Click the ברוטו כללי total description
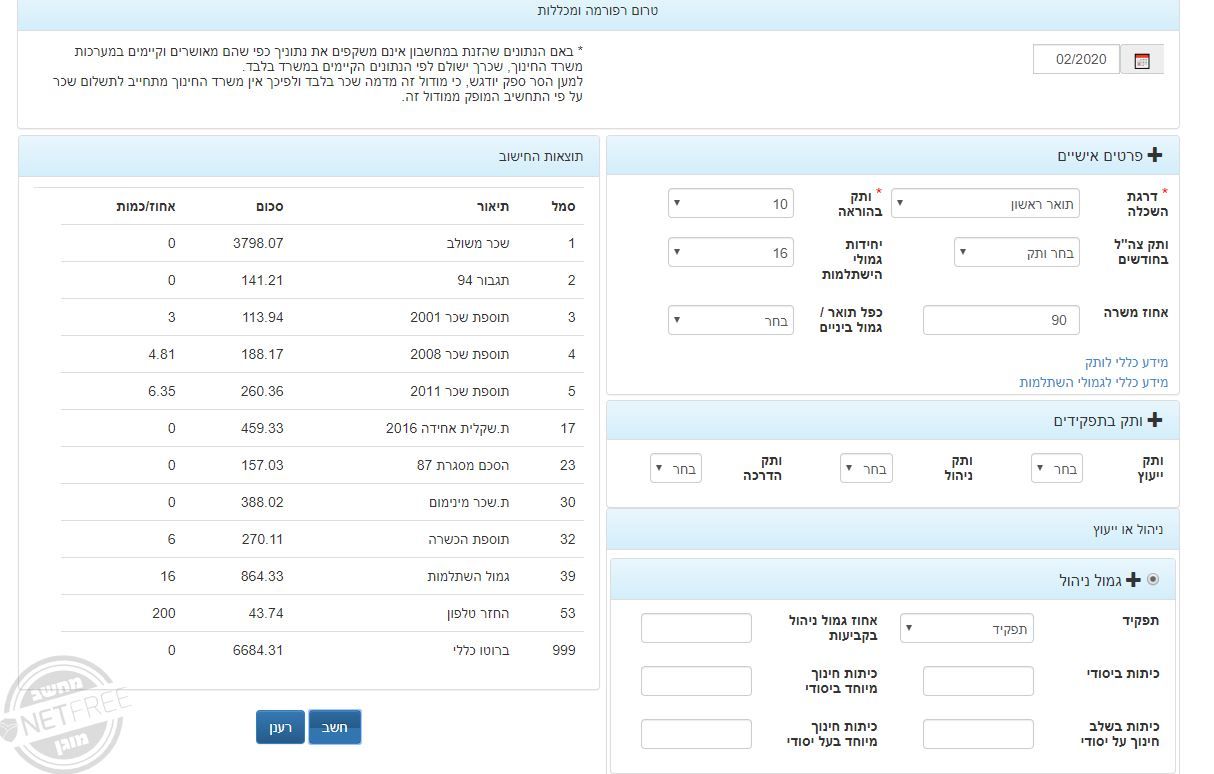 481,650
